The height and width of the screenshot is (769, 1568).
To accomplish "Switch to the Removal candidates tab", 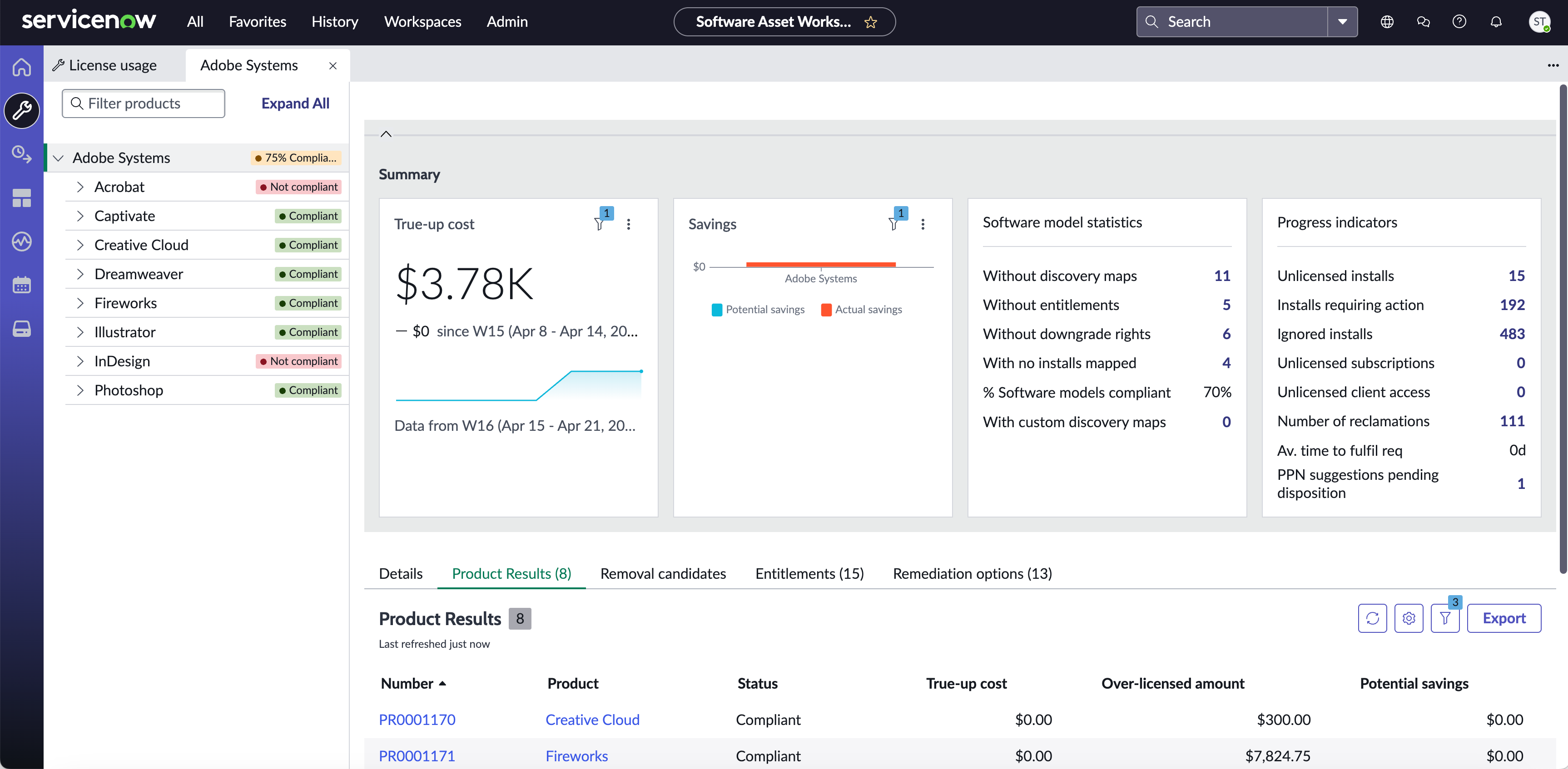I will coord(663,574).
